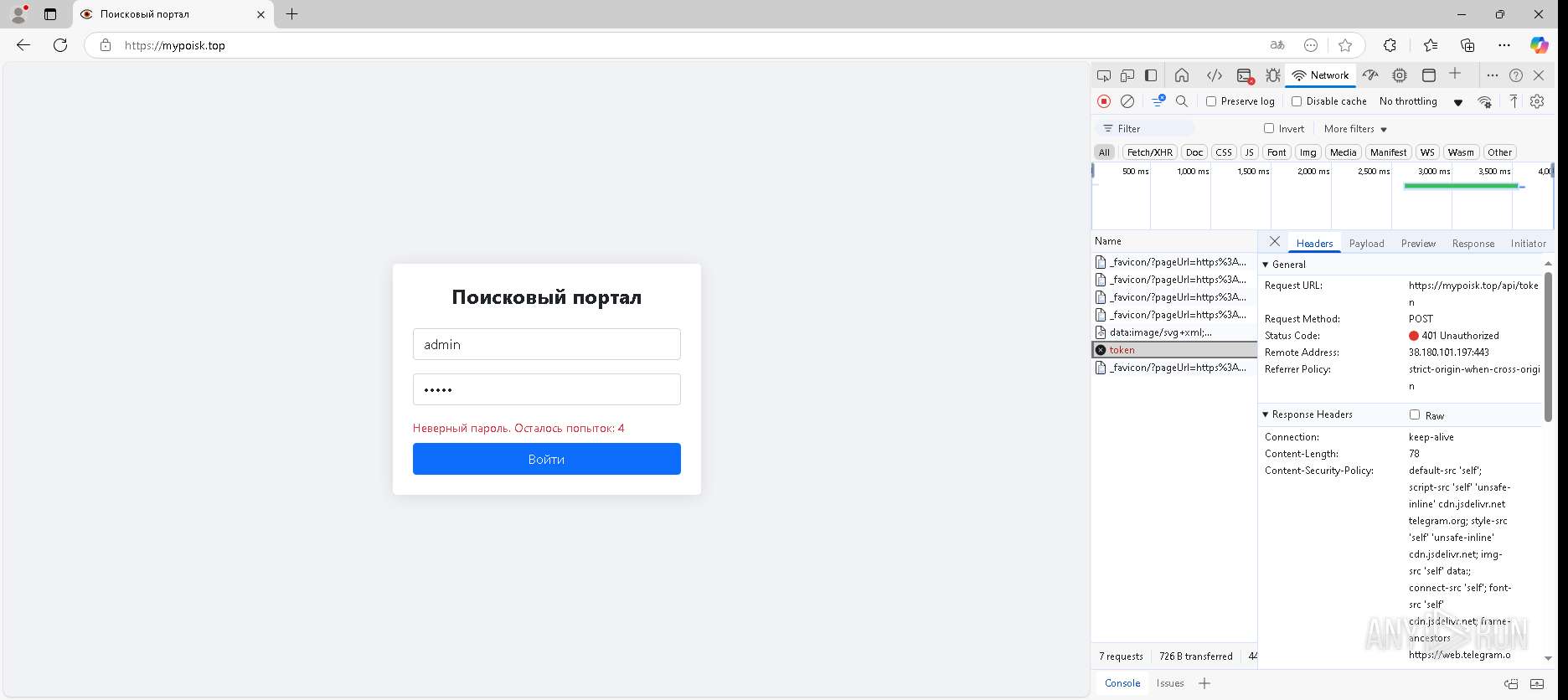Open the Copilot icon in toolbar
Image resolution: width=1568 pixels, height=700 pixels.
[x=1540, y=45]
